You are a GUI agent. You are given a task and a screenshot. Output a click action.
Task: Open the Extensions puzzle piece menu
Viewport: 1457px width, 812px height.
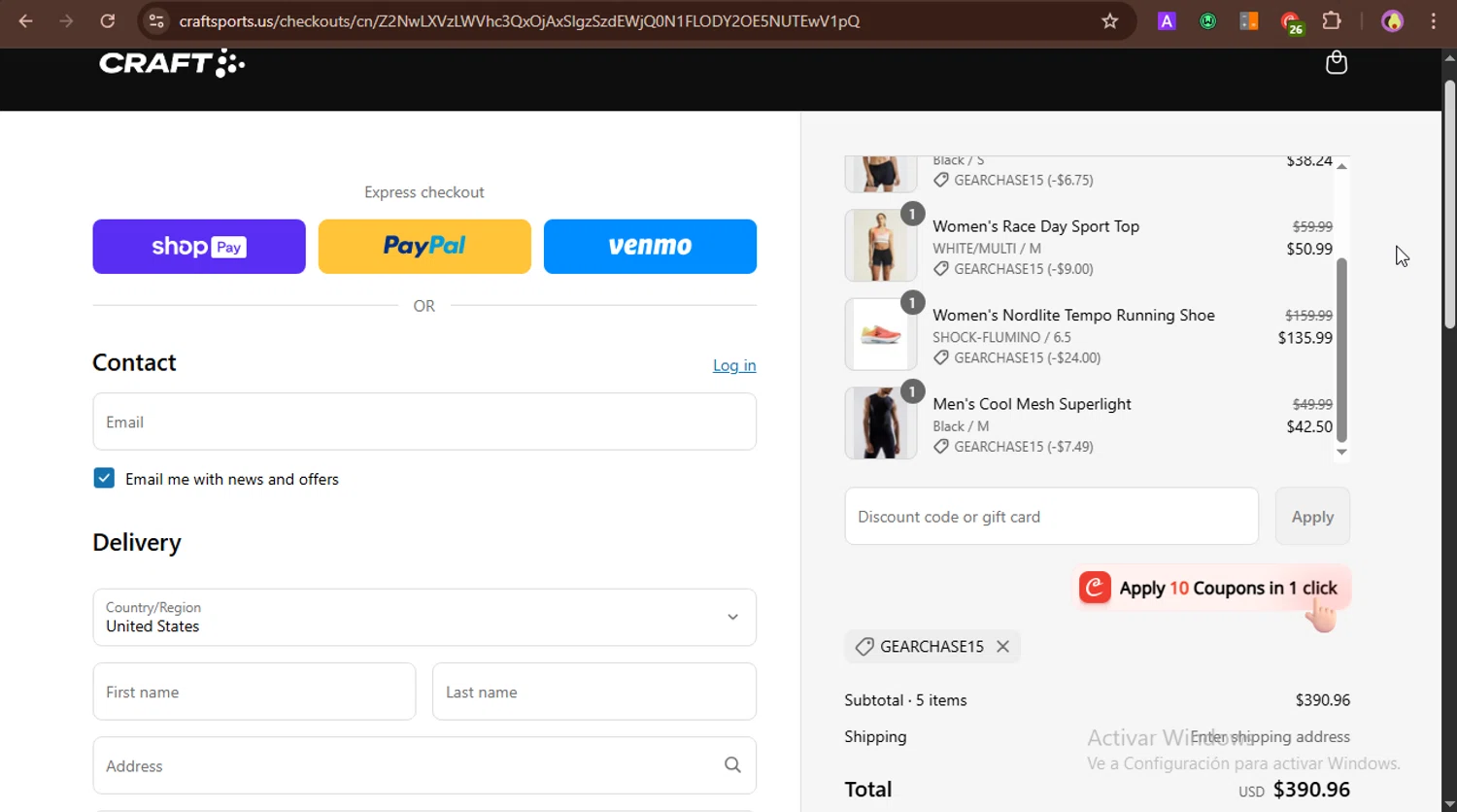(x=1332, y=20)
